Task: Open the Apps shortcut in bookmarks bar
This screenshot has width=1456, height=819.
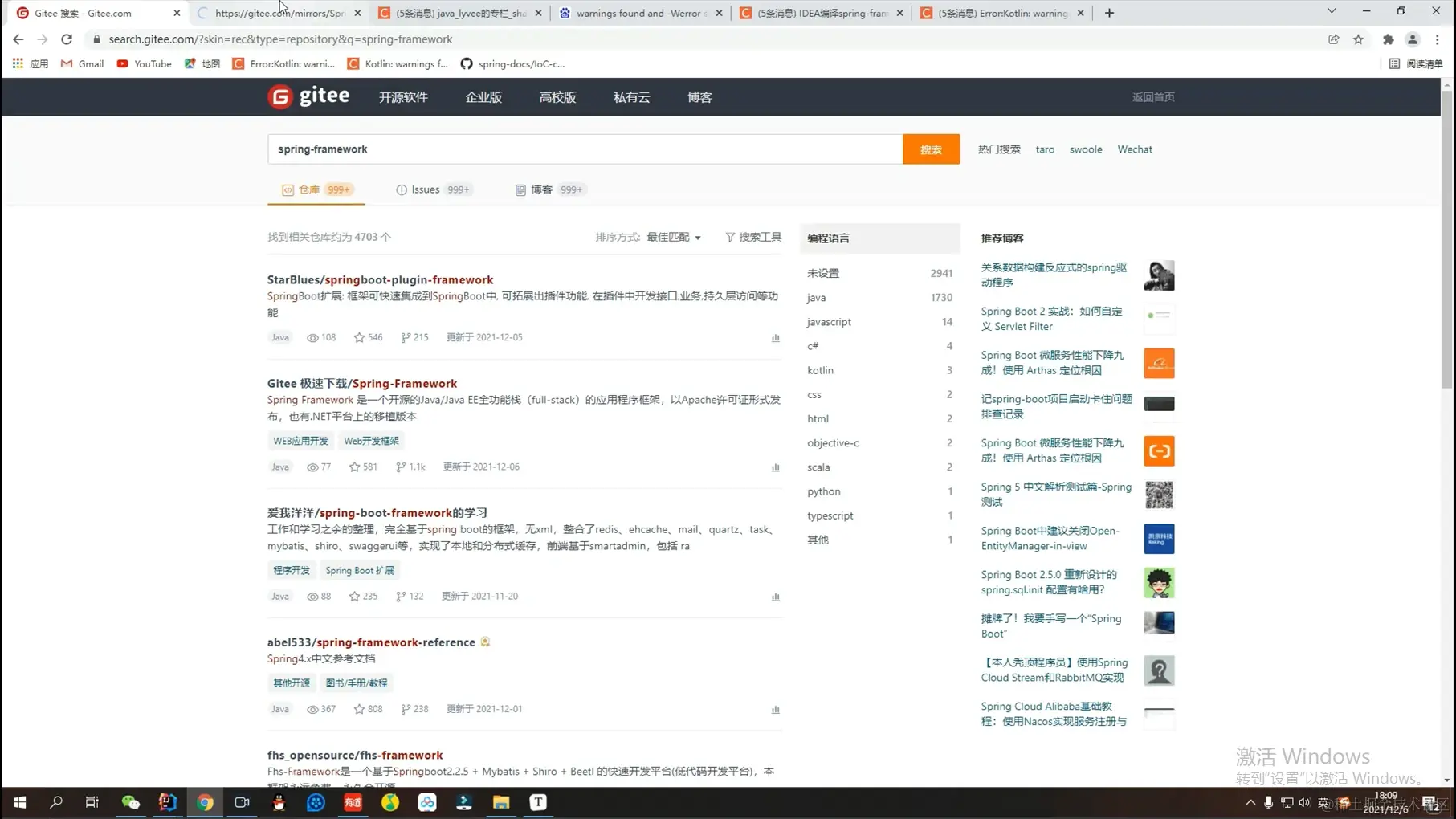Action: [31, 63]
